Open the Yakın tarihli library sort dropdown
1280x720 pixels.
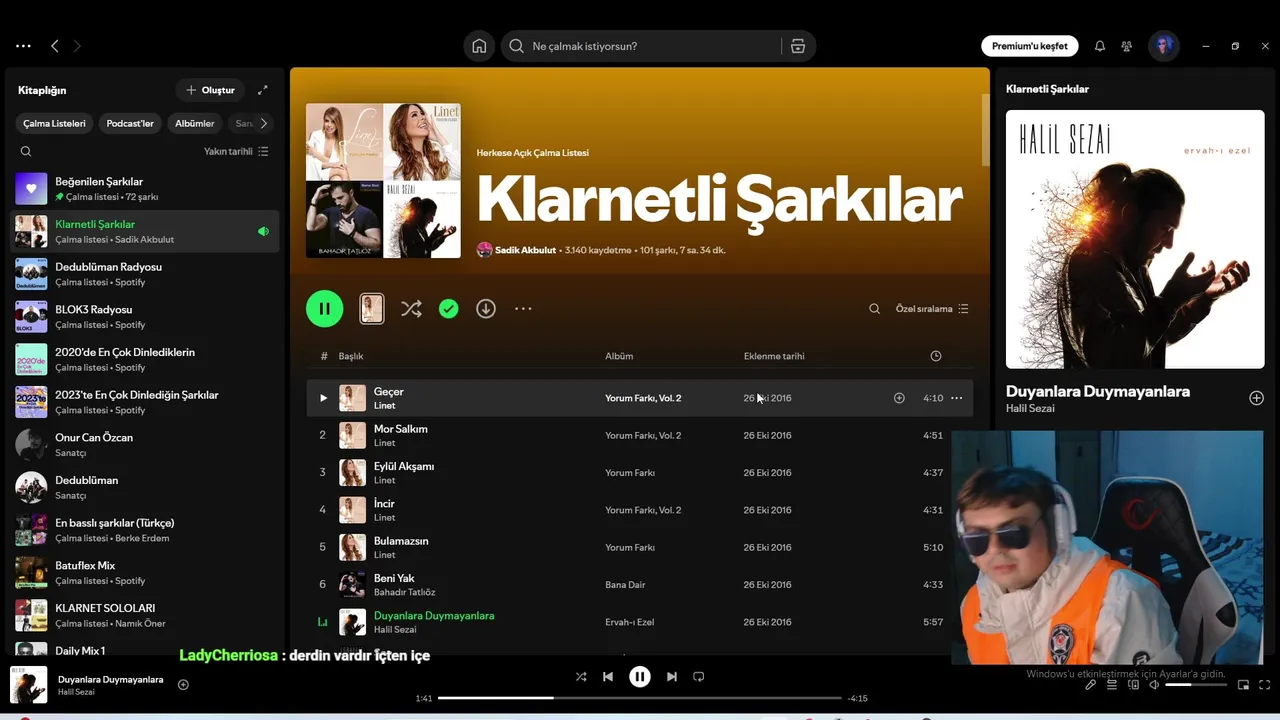[x=236, y=151]
